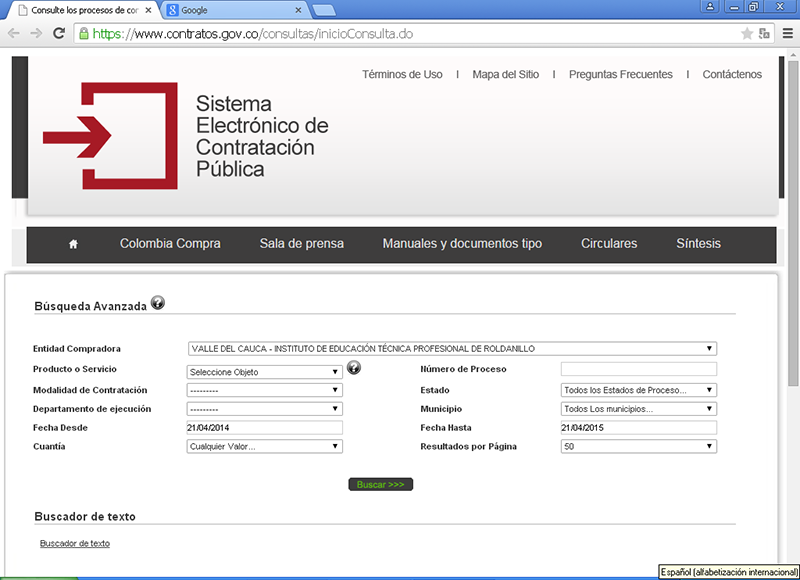Expand the Modalidad de Contratación dropdown
This screenshot has height=580, width=800.
tap(264, 390)
